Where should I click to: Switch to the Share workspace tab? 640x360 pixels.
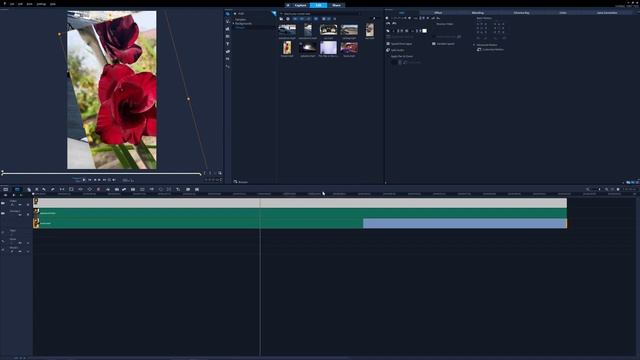[336, 5]
